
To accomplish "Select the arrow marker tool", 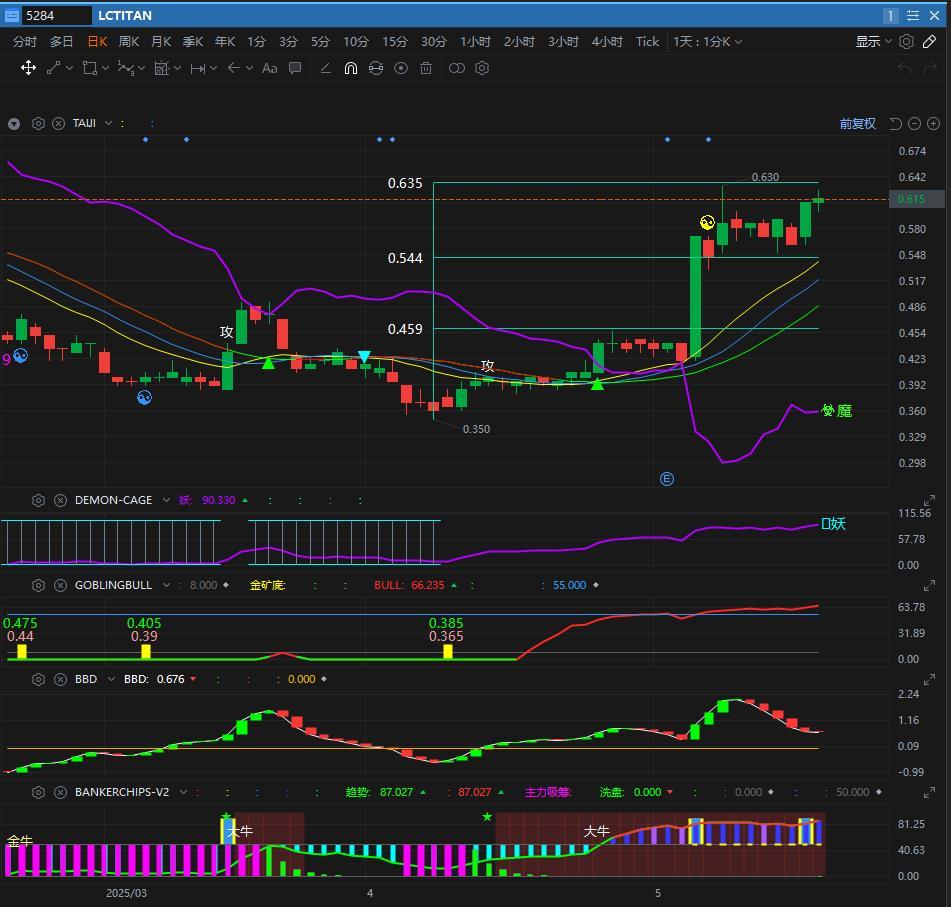I will (234, 68).
